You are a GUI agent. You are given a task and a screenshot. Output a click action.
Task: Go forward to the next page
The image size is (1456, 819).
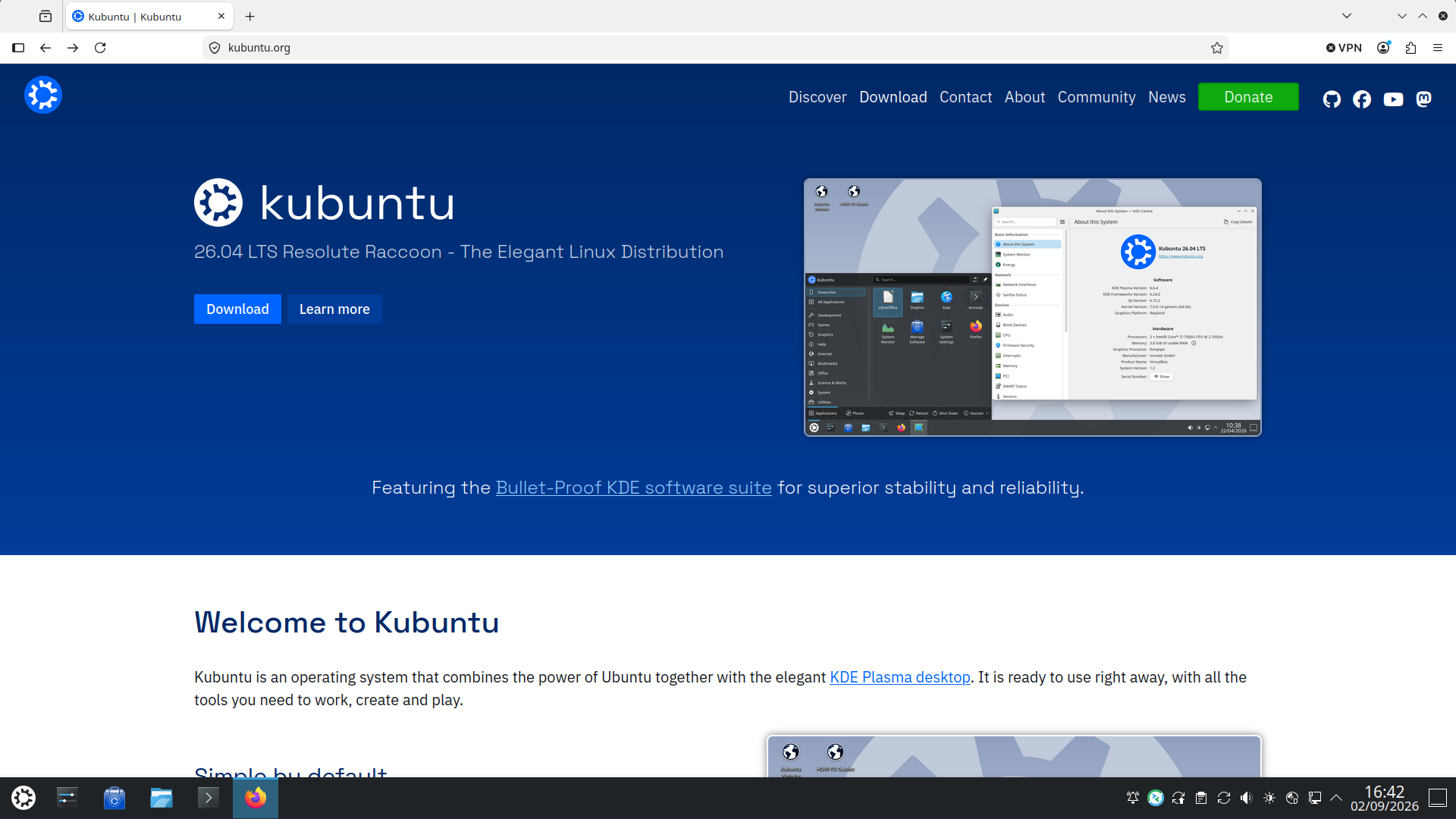73,48
